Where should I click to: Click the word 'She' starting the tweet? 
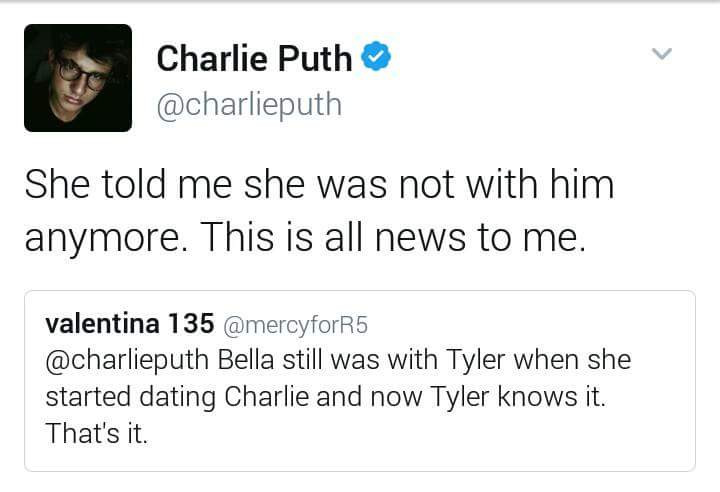click(x=58, y=187)
